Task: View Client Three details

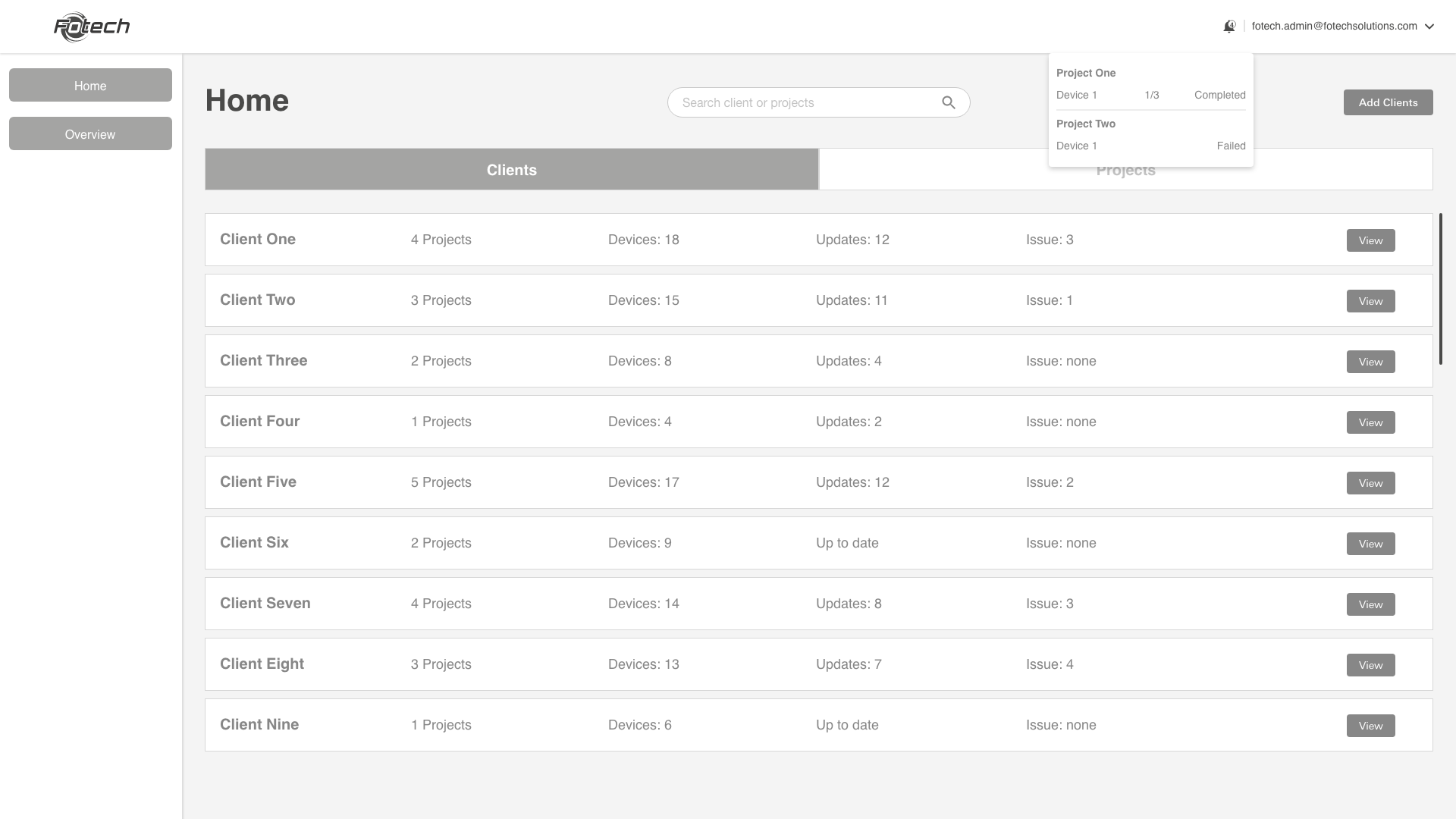Action: pyautogui.click(x=1370, y=362)
